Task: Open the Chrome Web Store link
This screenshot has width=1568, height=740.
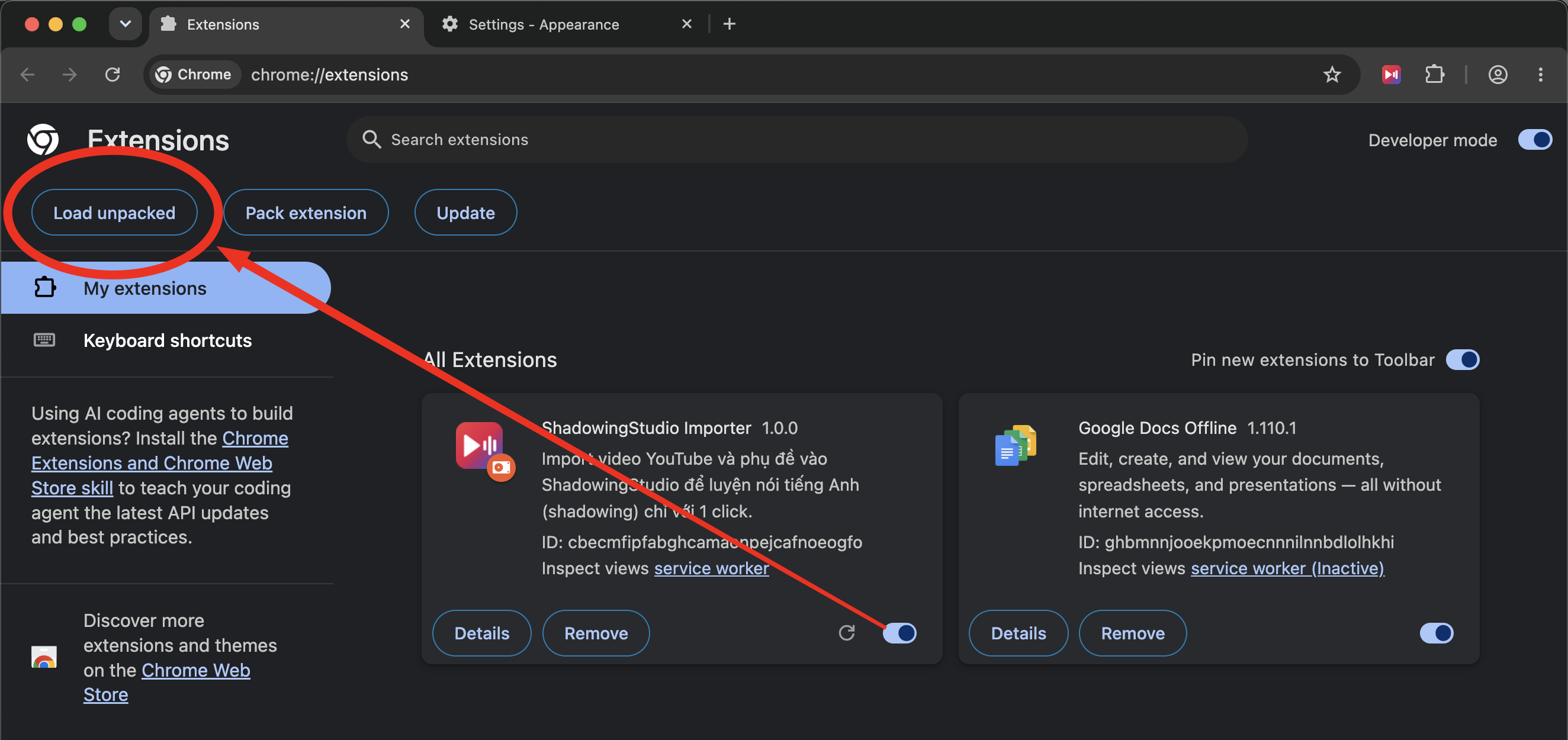Action: (x=167, y=682)
